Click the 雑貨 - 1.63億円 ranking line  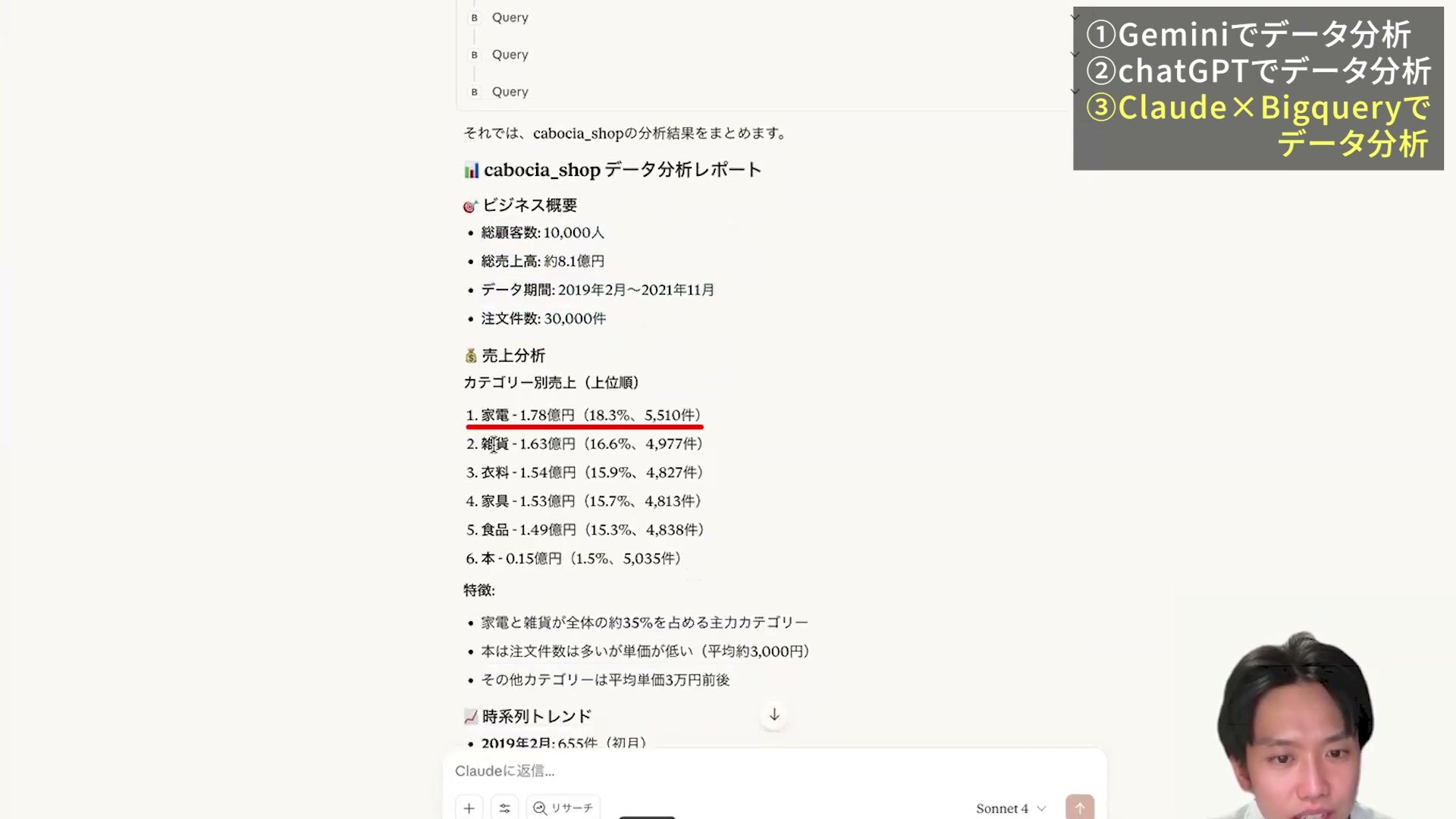(x=585, y=444)
